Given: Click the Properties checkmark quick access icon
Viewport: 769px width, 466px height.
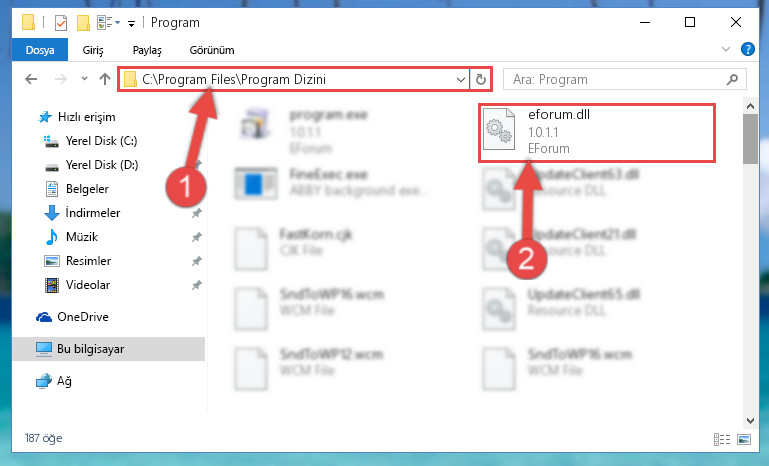Looking at the screenshot, I should coord(61,23).
